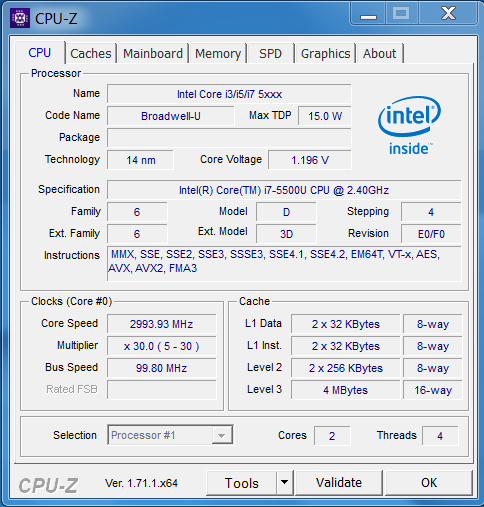The image size is (484, 507).
Task: Click the empty Package field
Action: tap(229, 138)
